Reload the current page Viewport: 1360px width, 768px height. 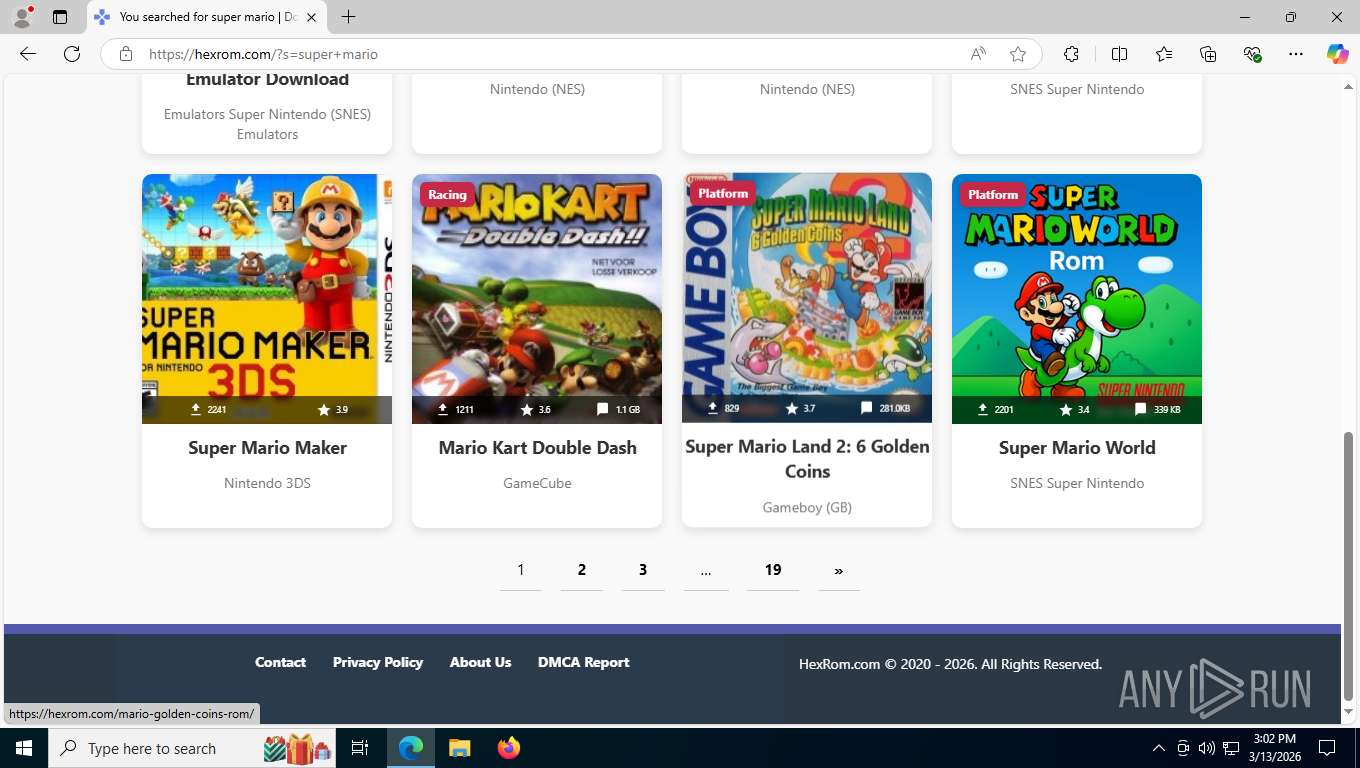[x=72, y=54]
